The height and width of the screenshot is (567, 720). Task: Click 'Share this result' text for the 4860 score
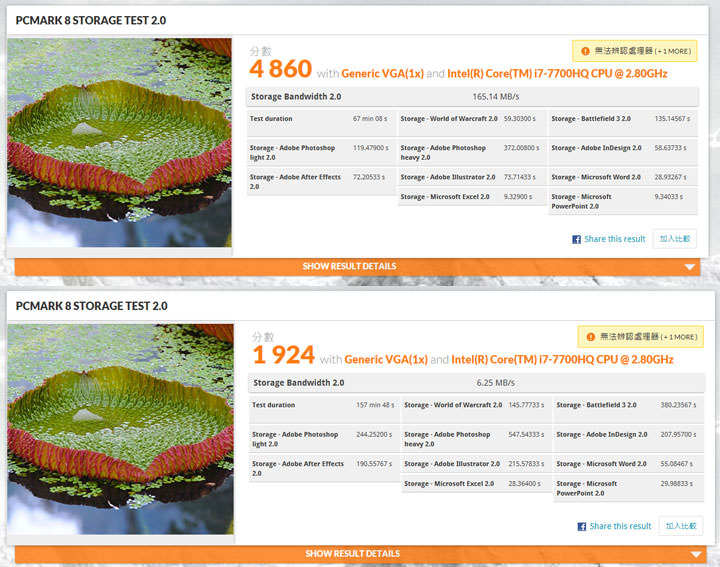pyautogui.click(x=615, y=240)
